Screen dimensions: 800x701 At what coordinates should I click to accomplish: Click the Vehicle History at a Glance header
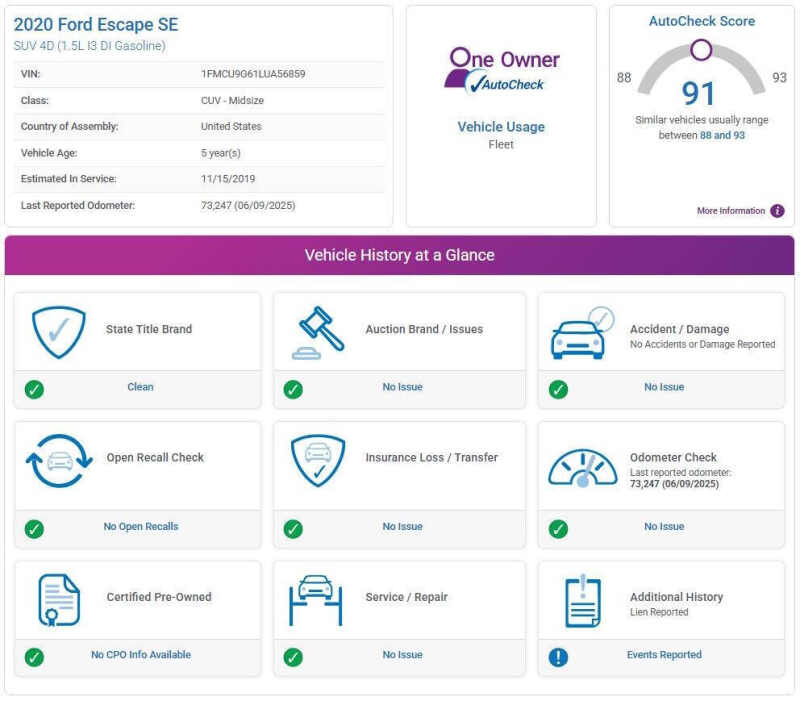(x=399, y=255)
